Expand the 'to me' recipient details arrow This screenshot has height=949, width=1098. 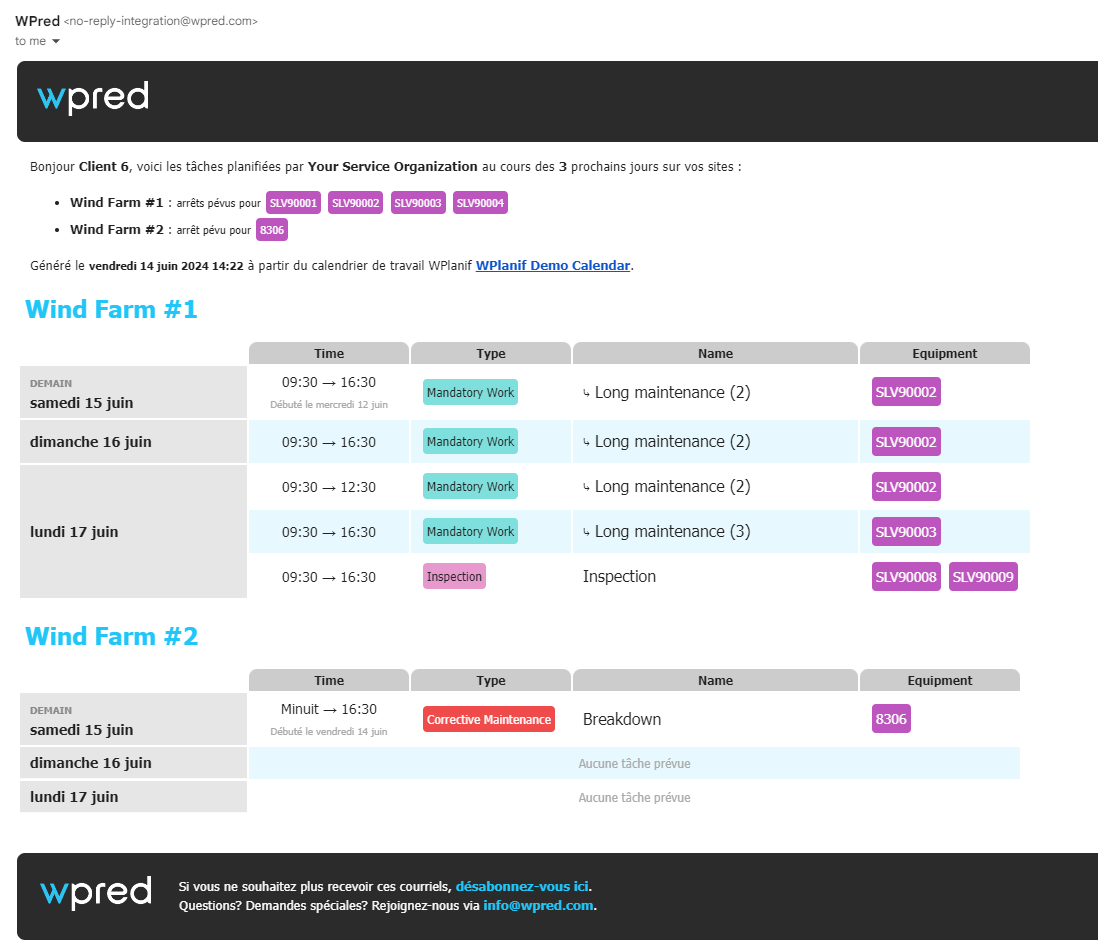point(56,41)
